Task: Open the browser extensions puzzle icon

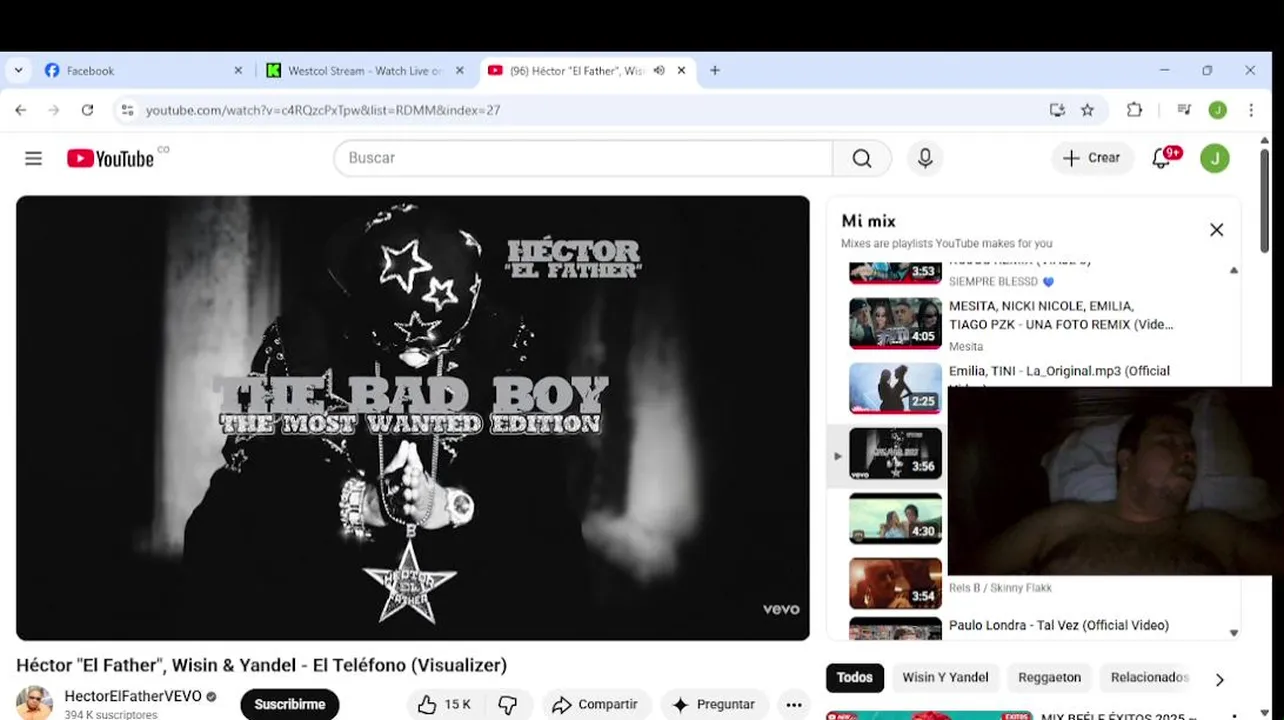Action: coord(1134,110)
